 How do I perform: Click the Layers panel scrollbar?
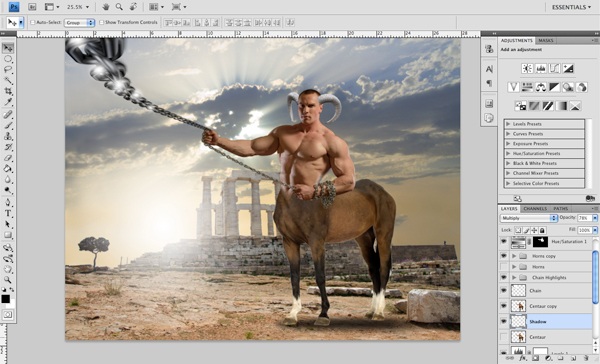point(595,277)
